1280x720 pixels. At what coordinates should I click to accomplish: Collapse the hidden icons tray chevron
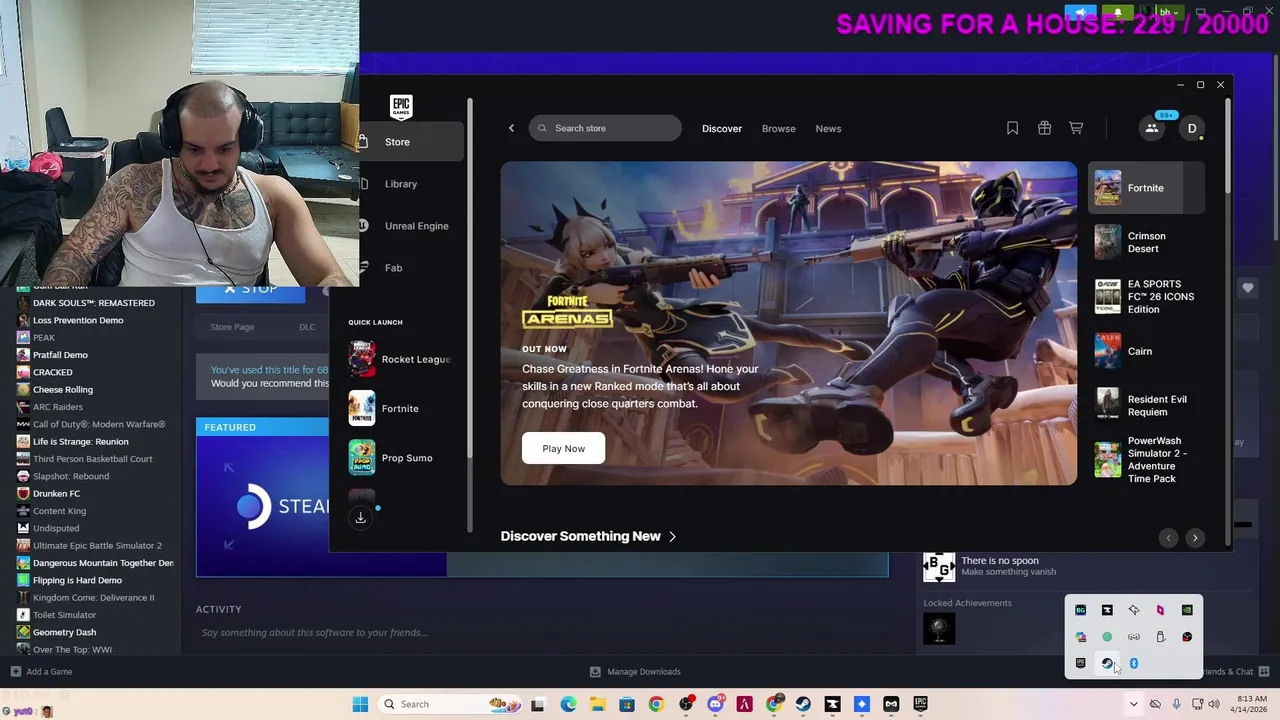point(1133,704)
